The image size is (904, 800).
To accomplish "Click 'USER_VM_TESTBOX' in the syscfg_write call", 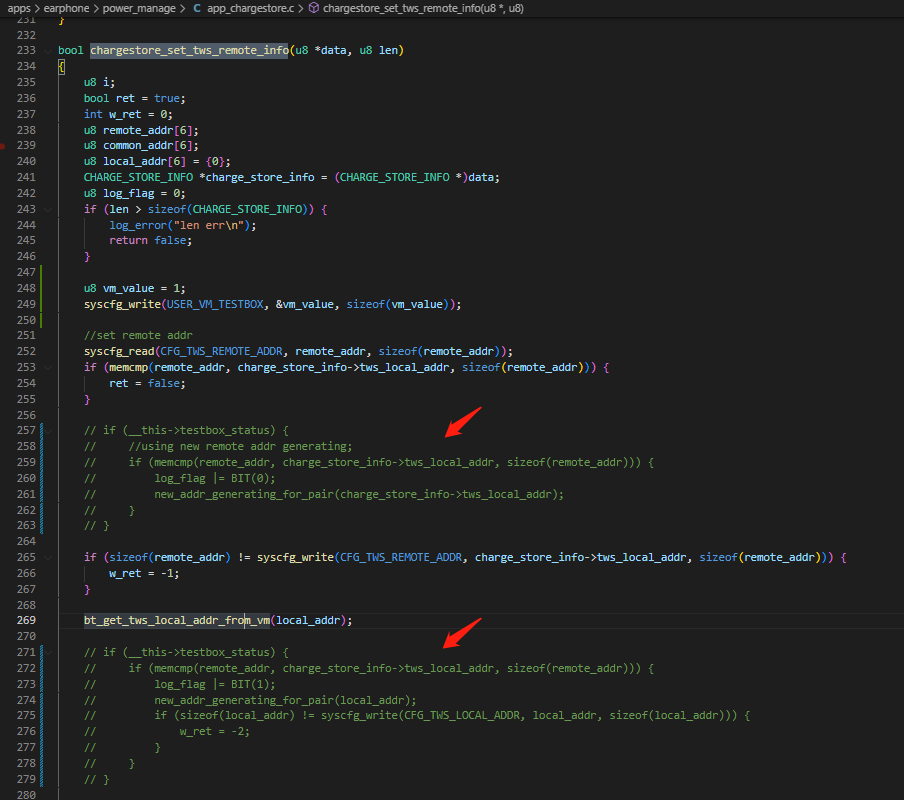I will (x=215, y=304).
